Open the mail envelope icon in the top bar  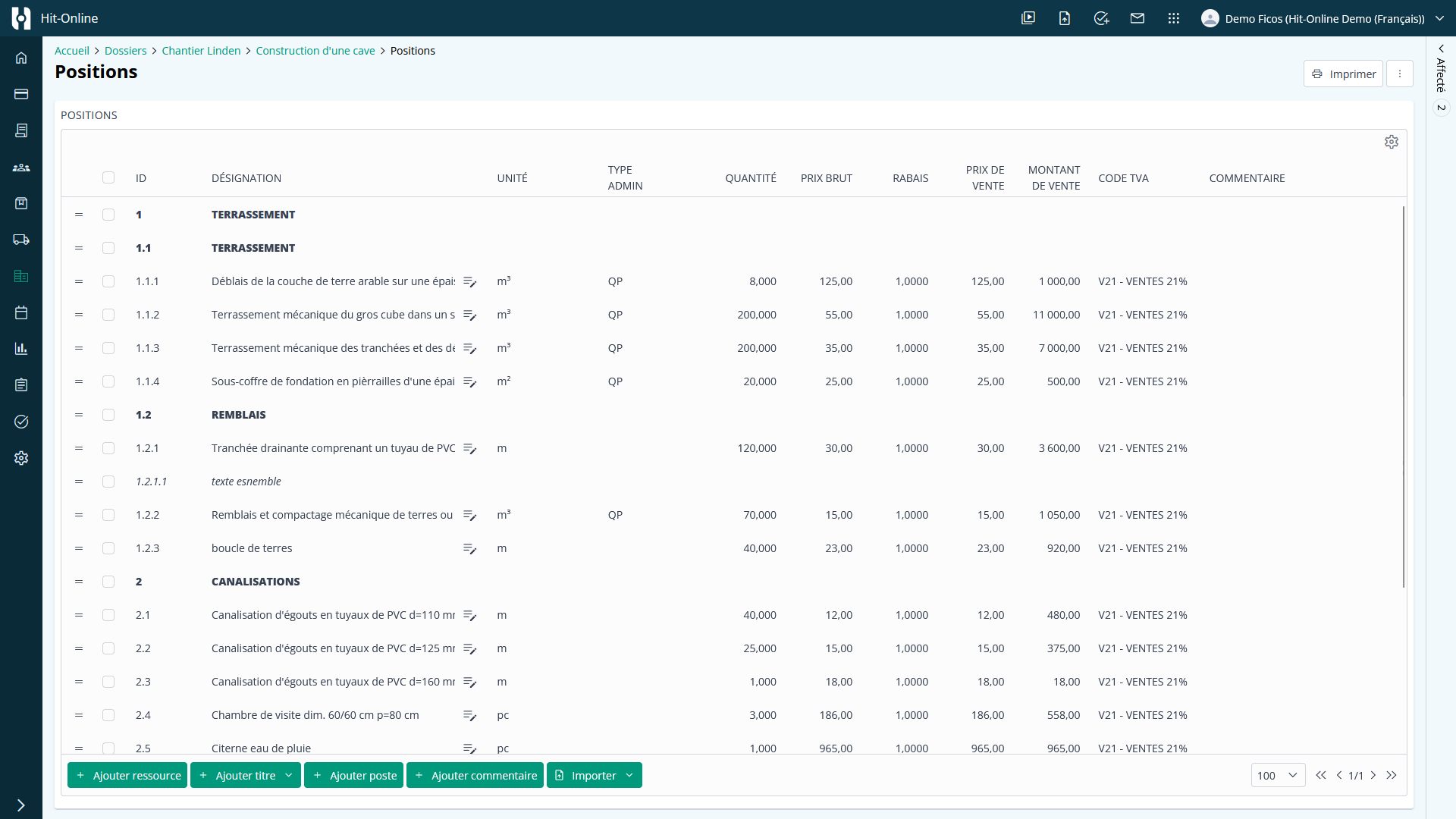coord(1137,18)
